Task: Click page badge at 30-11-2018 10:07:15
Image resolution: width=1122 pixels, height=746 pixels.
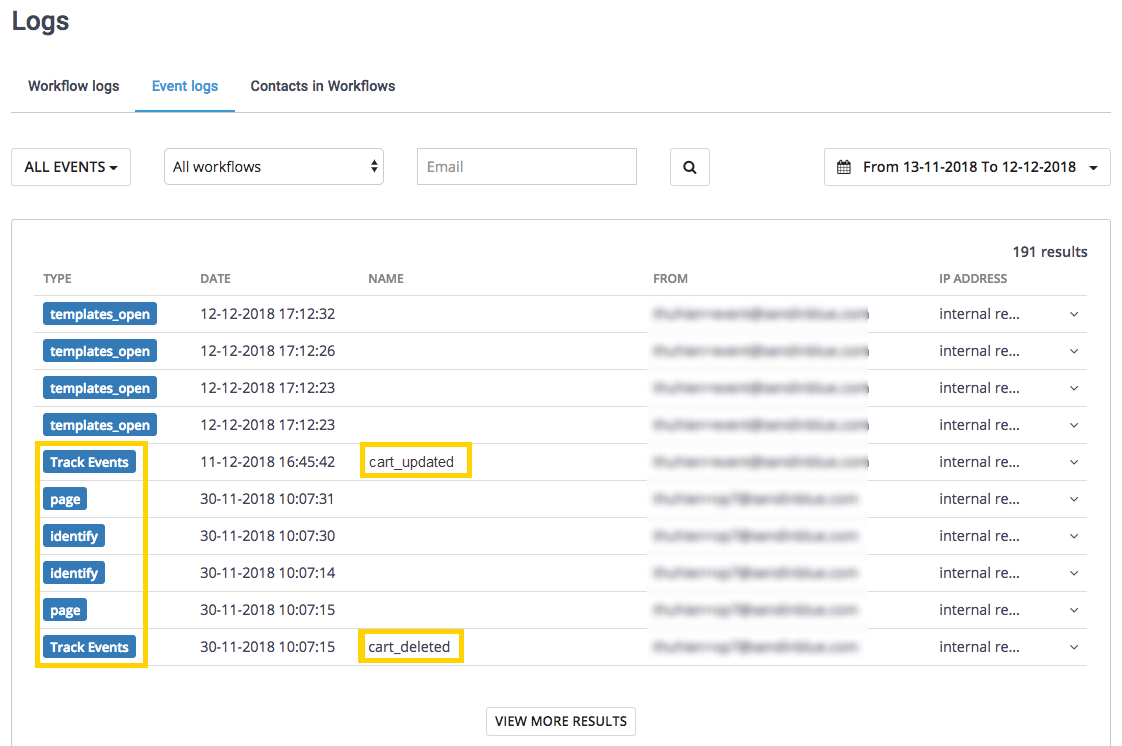Action: [x=65, y=610]
